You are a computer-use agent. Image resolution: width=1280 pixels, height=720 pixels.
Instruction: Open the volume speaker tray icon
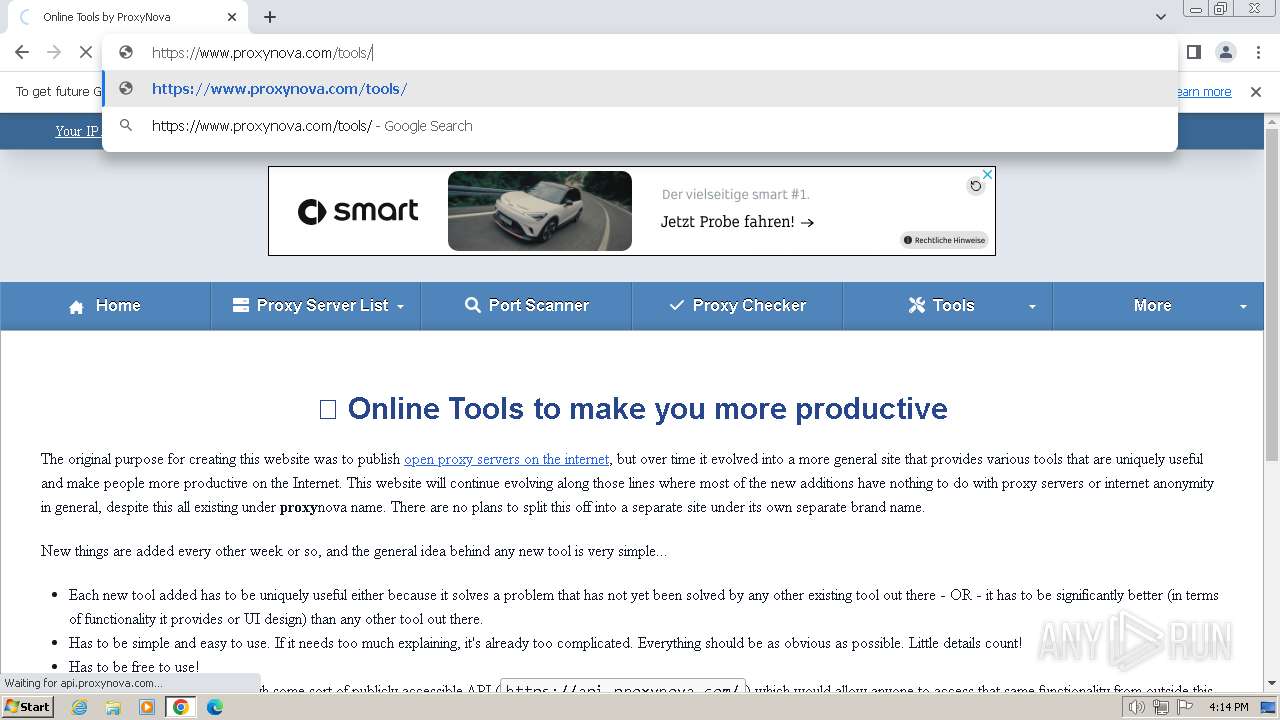pyautogui.click(x=1137, y=707)
